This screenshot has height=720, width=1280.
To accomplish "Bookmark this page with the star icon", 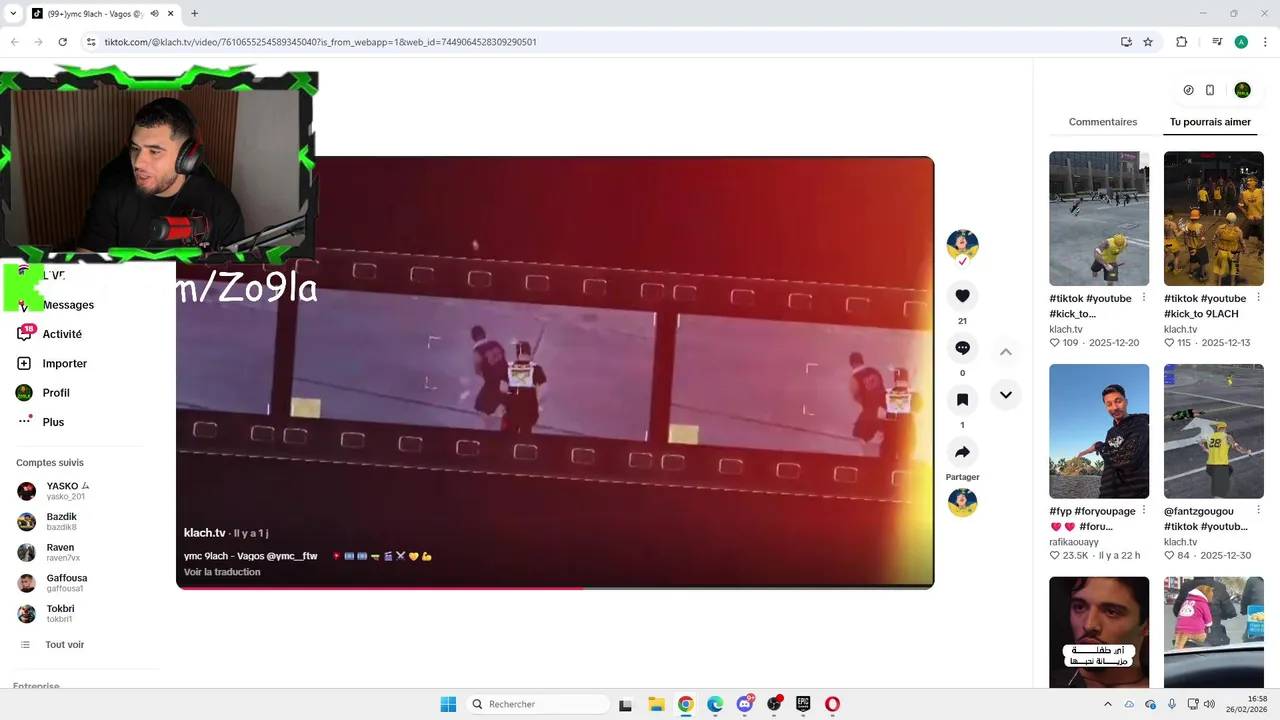I will [x=1148, y=42].
